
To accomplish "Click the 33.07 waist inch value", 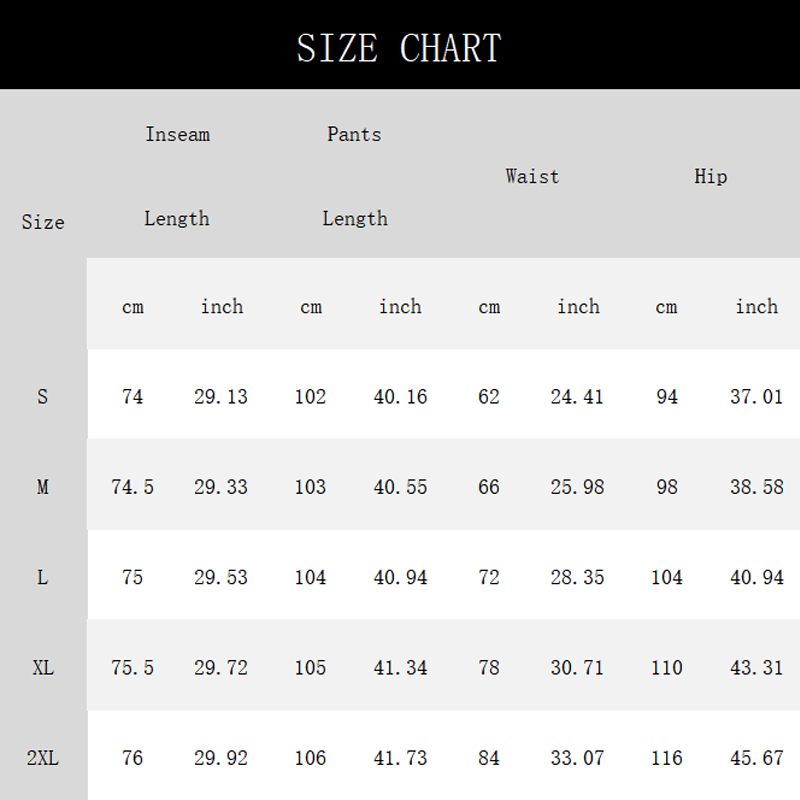I will point(577,758).
